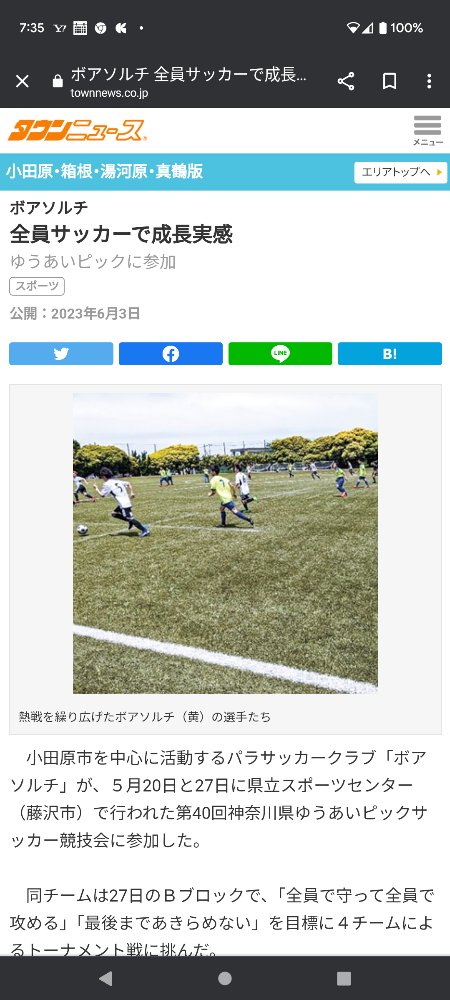Close the Chrome custom tab

coord(22,81)
